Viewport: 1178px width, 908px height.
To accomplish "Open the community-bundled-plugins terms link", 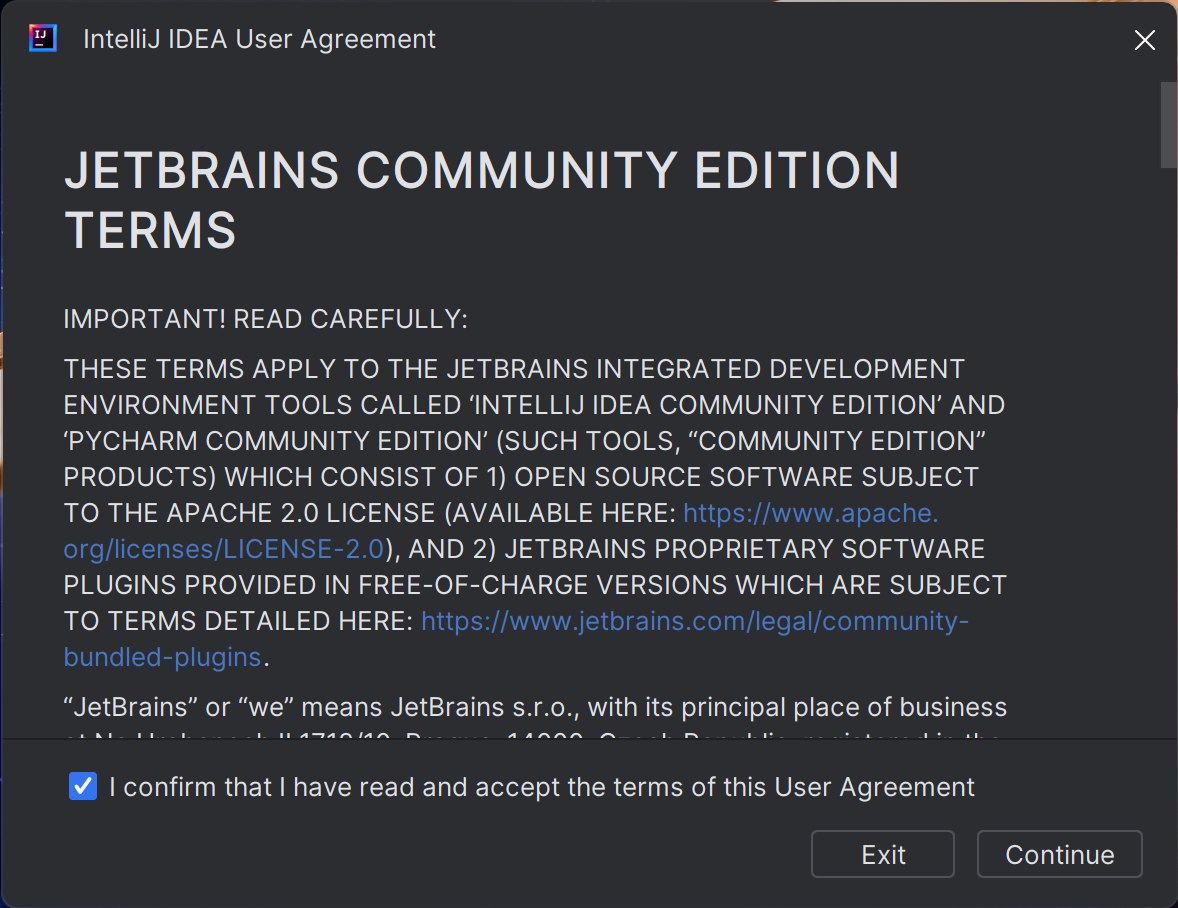I will [x=695, y=621].
